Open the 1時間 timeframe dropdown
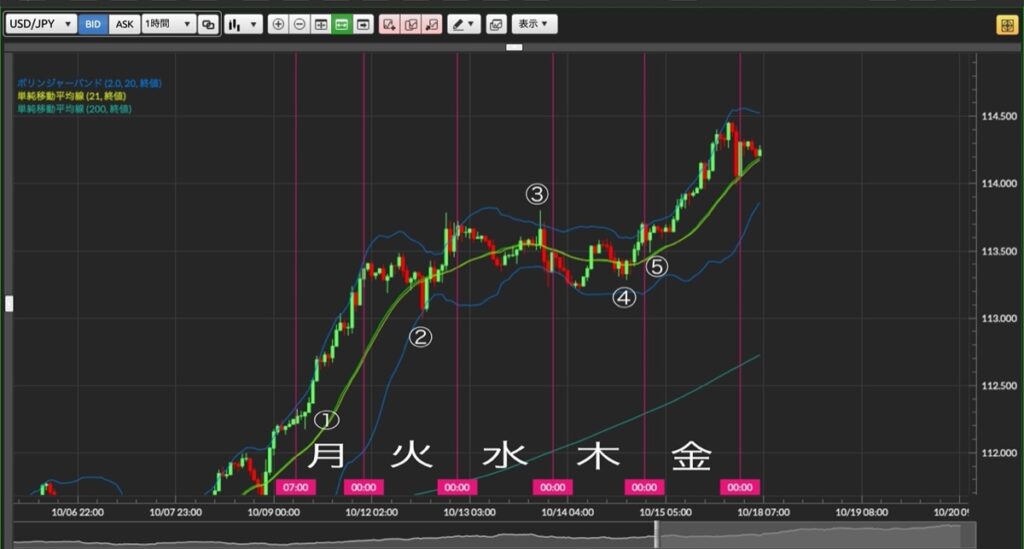Viewport: 1024px width, 549px height. point(168,24)
